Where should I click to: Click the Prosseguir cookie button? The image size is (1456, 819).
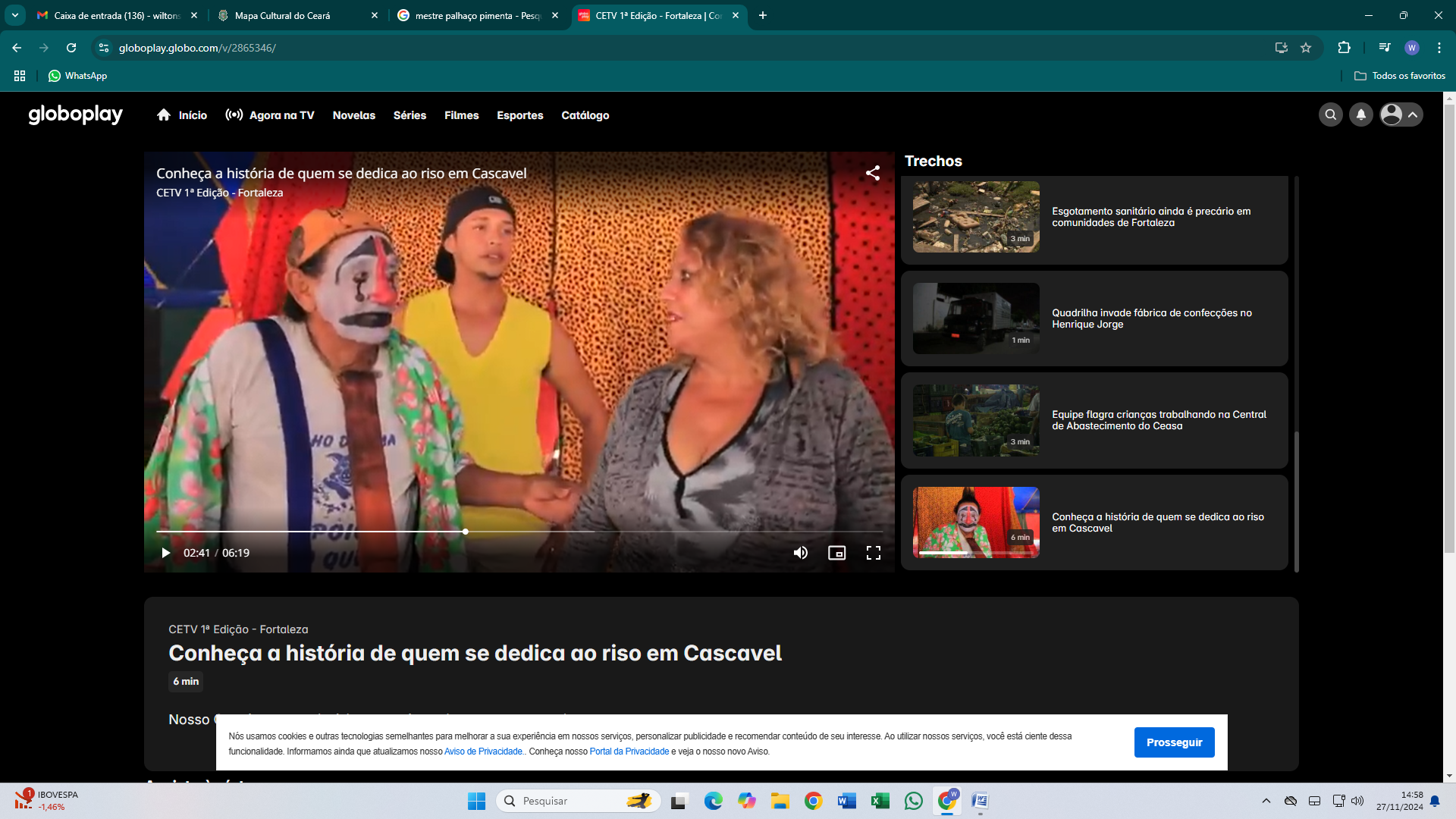[1174, 742]
